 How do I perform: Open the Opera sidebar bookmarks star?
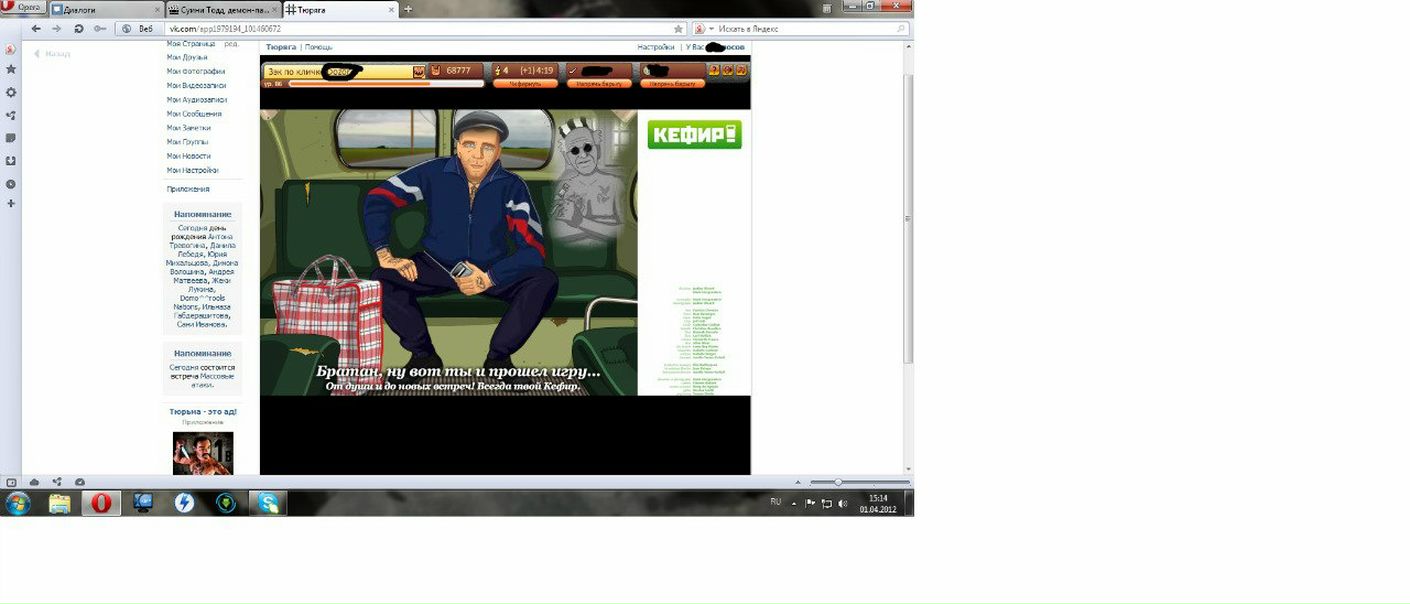pyautogui.click(x=11, y=69)
